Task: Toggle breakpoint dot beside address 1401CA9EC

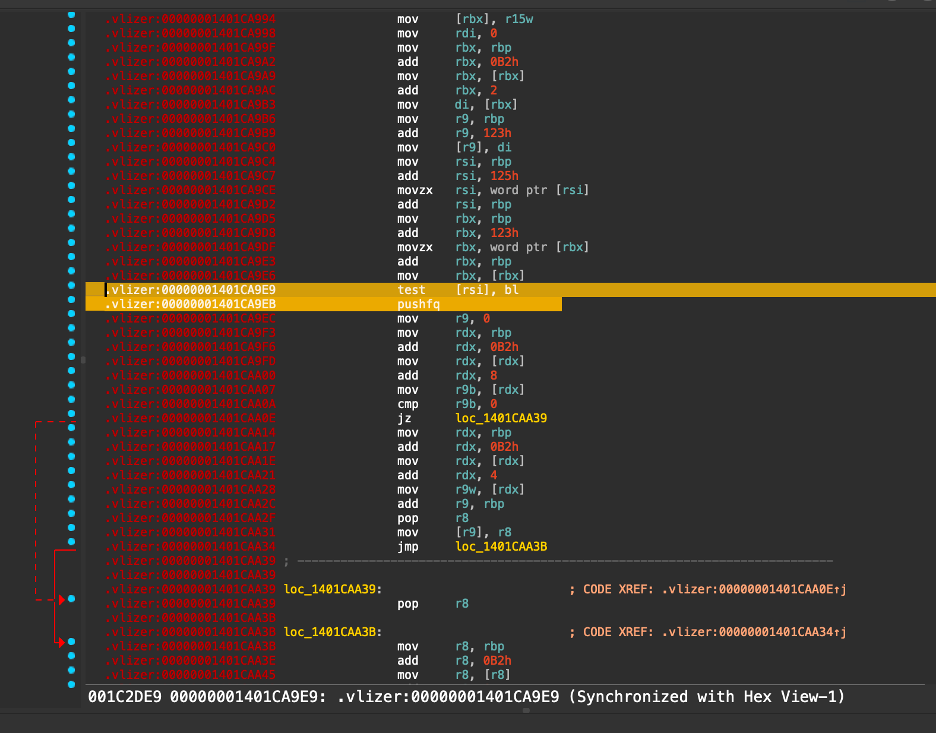Action: click(x=72, y=314)
